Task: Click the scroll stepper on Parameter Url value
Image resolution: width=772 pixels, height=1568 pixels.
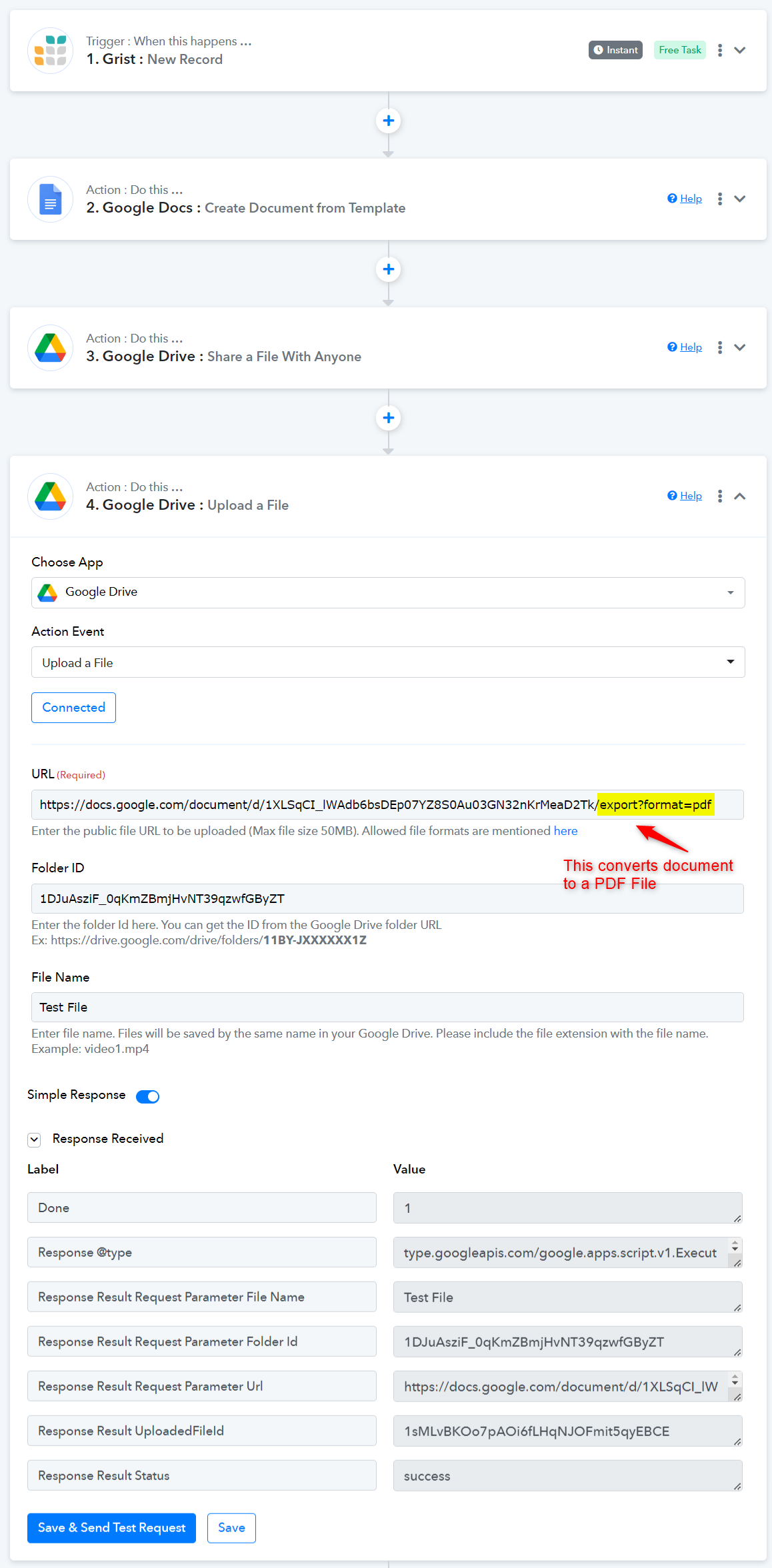Action: click(735, 1381)
